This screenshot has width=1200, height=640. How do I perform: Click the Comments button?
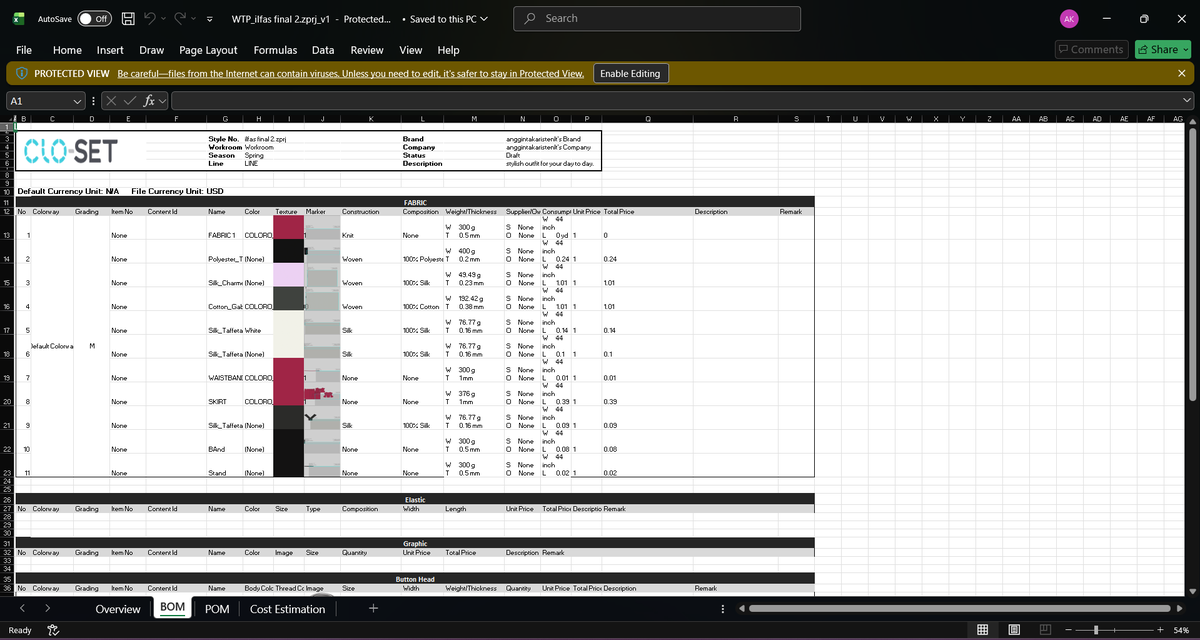pos(1091,50)
